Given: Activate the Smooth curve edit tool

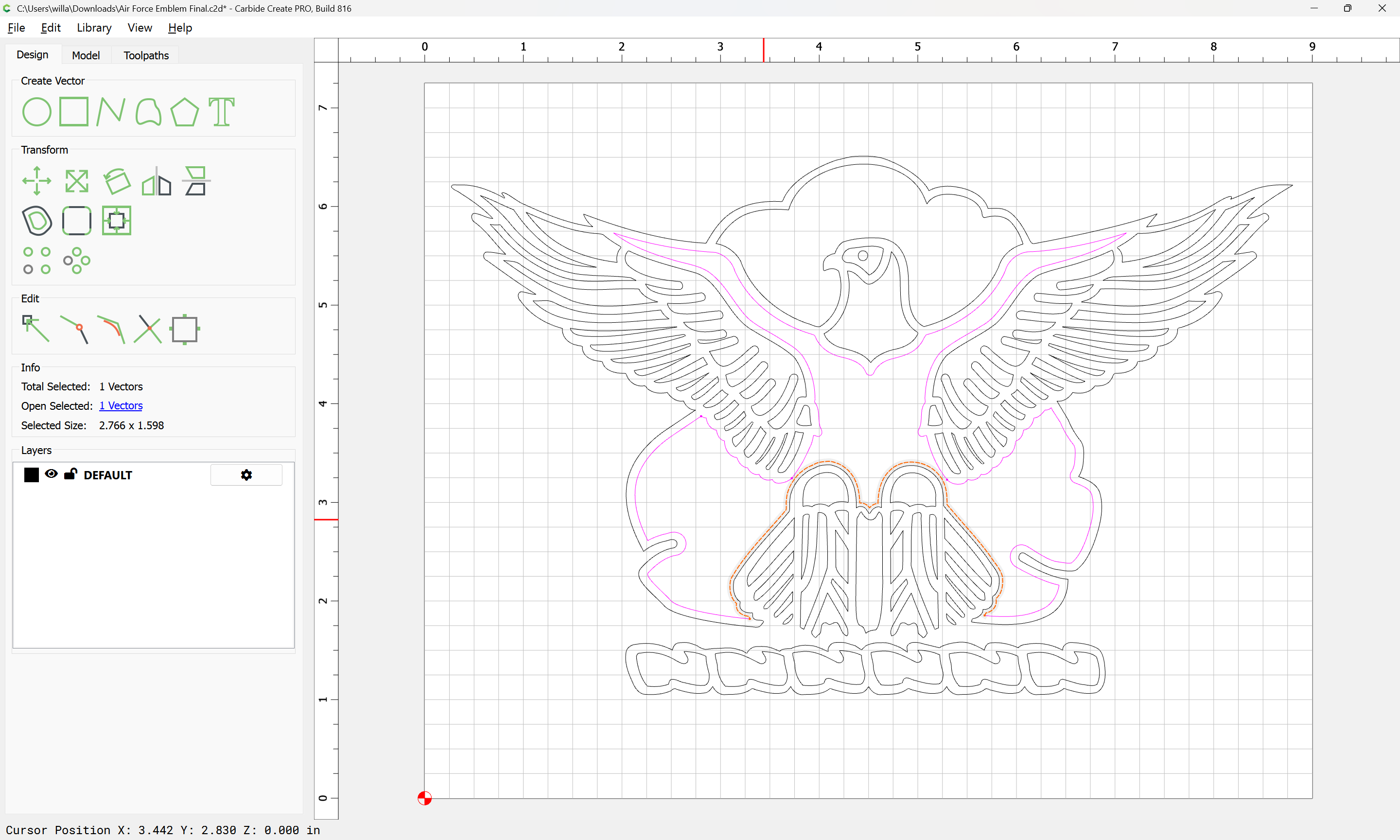Looking at the screenshot, I should (111, 329).
